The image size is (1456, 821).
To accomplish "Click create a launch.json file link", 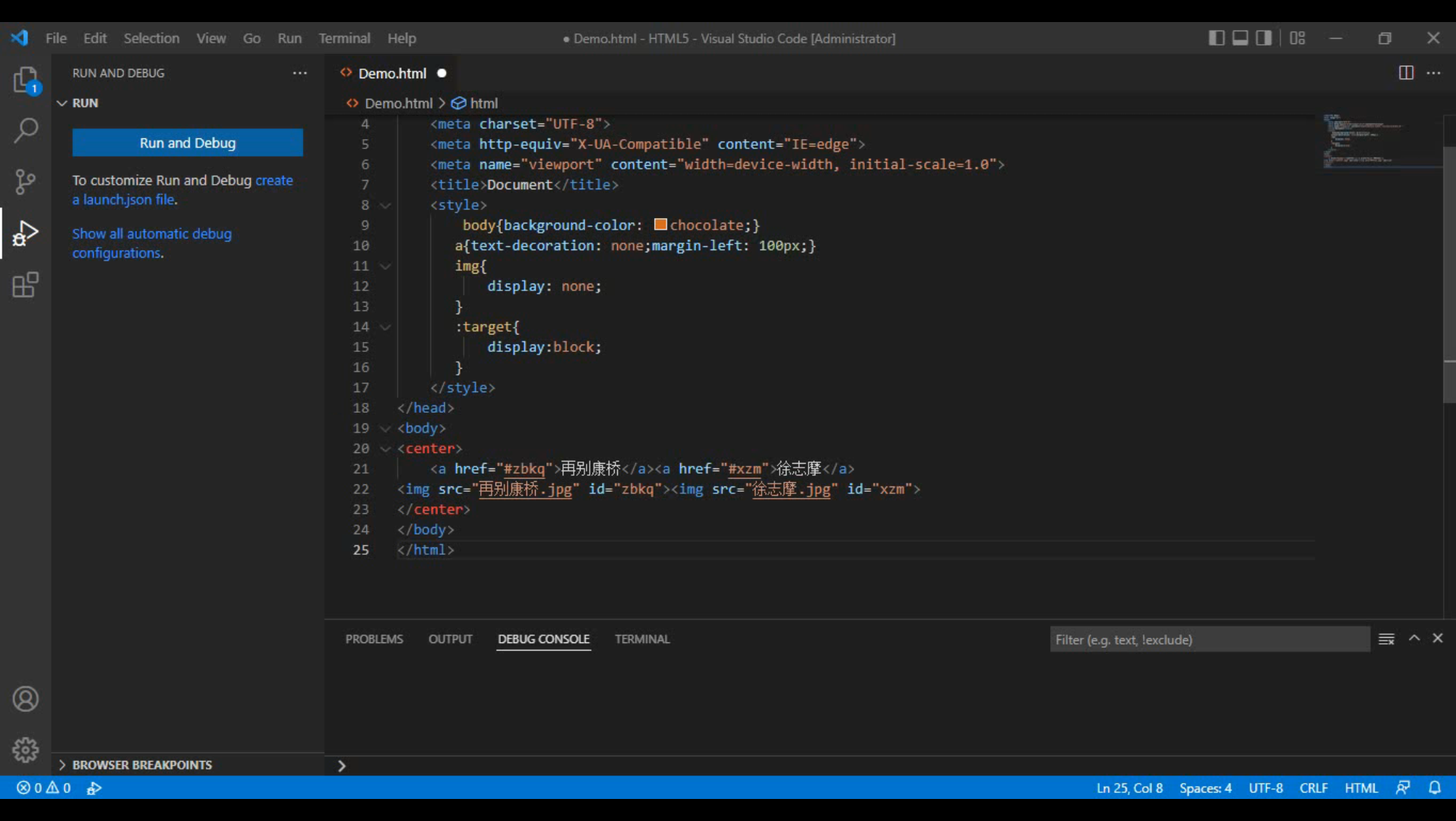I will [x=182, y=190].
